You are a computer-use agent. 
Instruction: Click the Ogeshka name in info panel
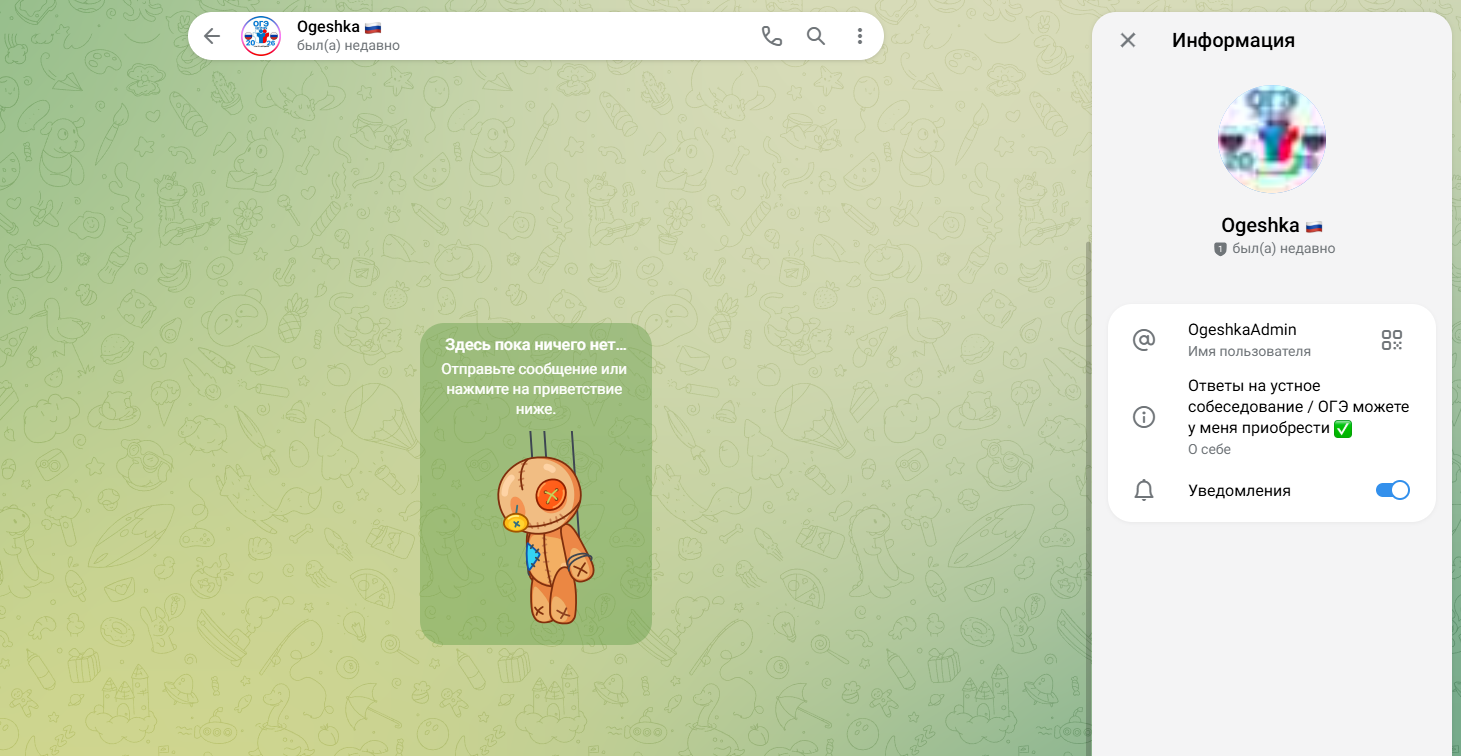(1260, 226)
